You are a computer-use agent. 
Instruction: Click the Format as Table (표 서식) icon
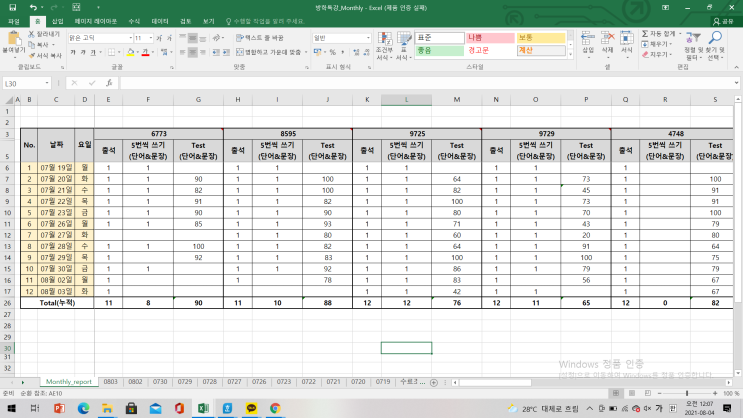point(404,45)
